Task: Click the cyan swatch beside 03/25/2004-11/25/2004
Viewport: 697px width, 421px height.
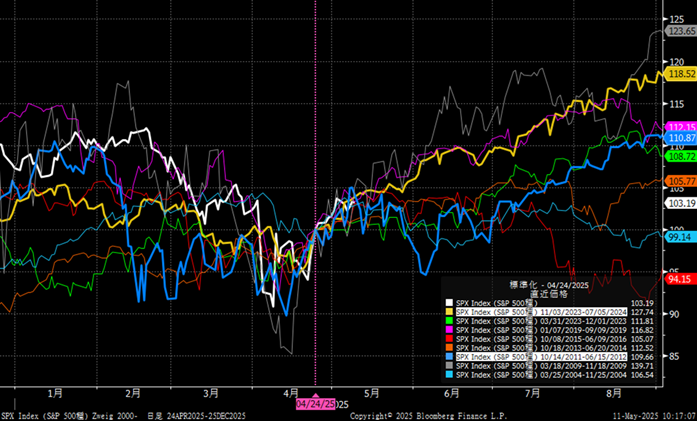Action: click(449, 375)
